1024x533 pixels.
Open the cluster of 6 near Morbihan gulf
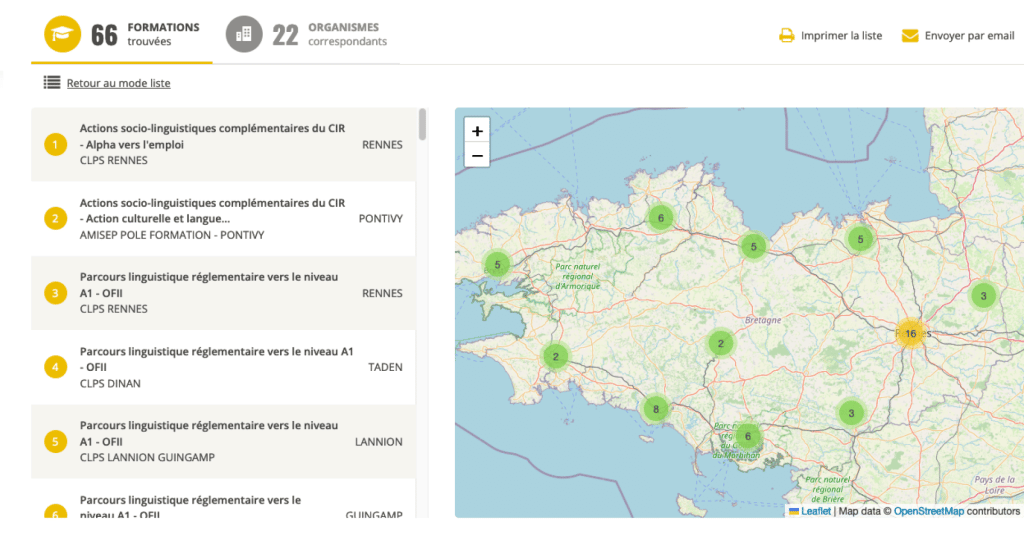click(x=748, y=436)
